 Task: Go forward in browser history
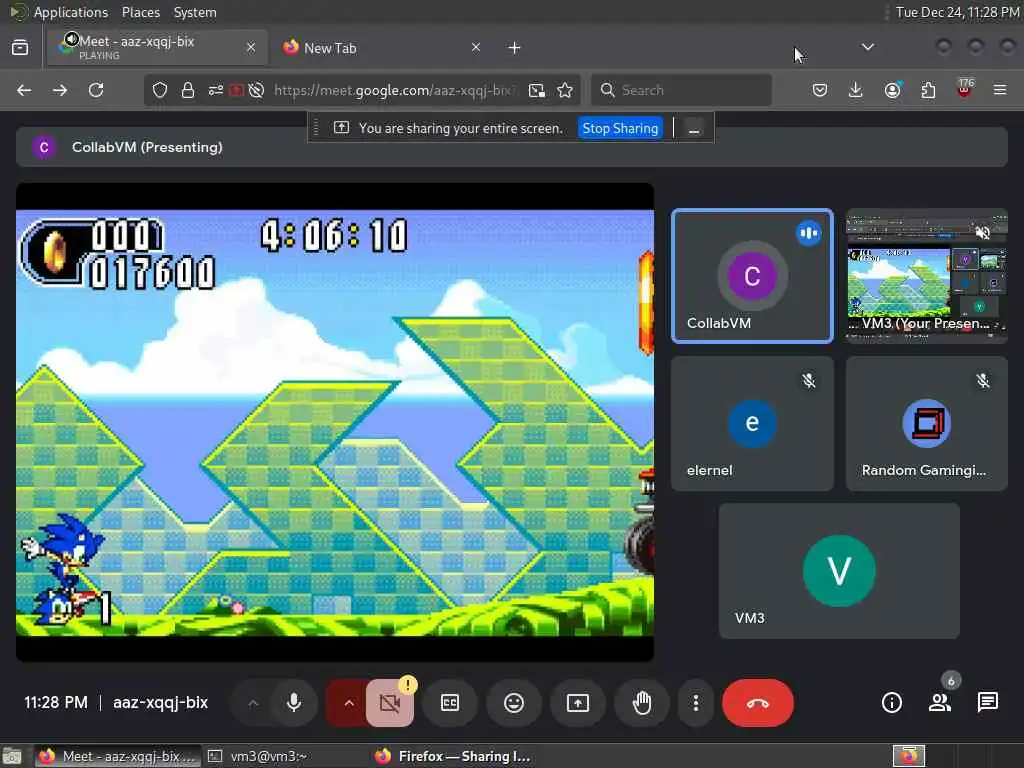click(60, 90)
